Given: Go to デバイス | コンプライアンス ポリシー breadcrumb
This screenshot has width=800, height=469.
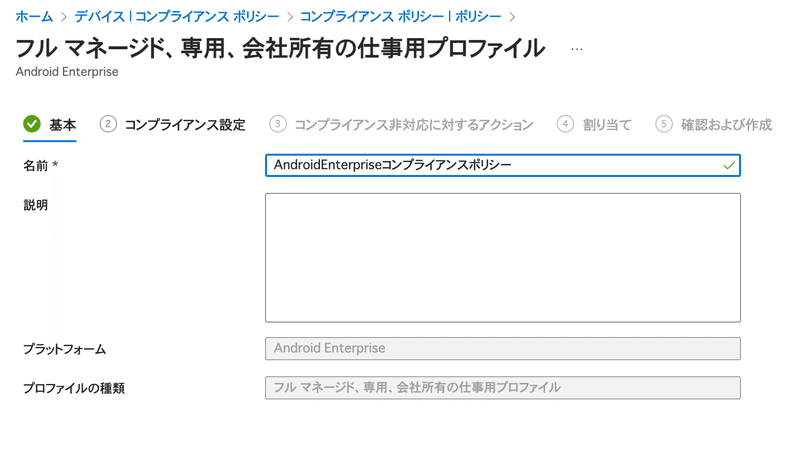Looking at the screenshot, I should (x=177, y=16).
